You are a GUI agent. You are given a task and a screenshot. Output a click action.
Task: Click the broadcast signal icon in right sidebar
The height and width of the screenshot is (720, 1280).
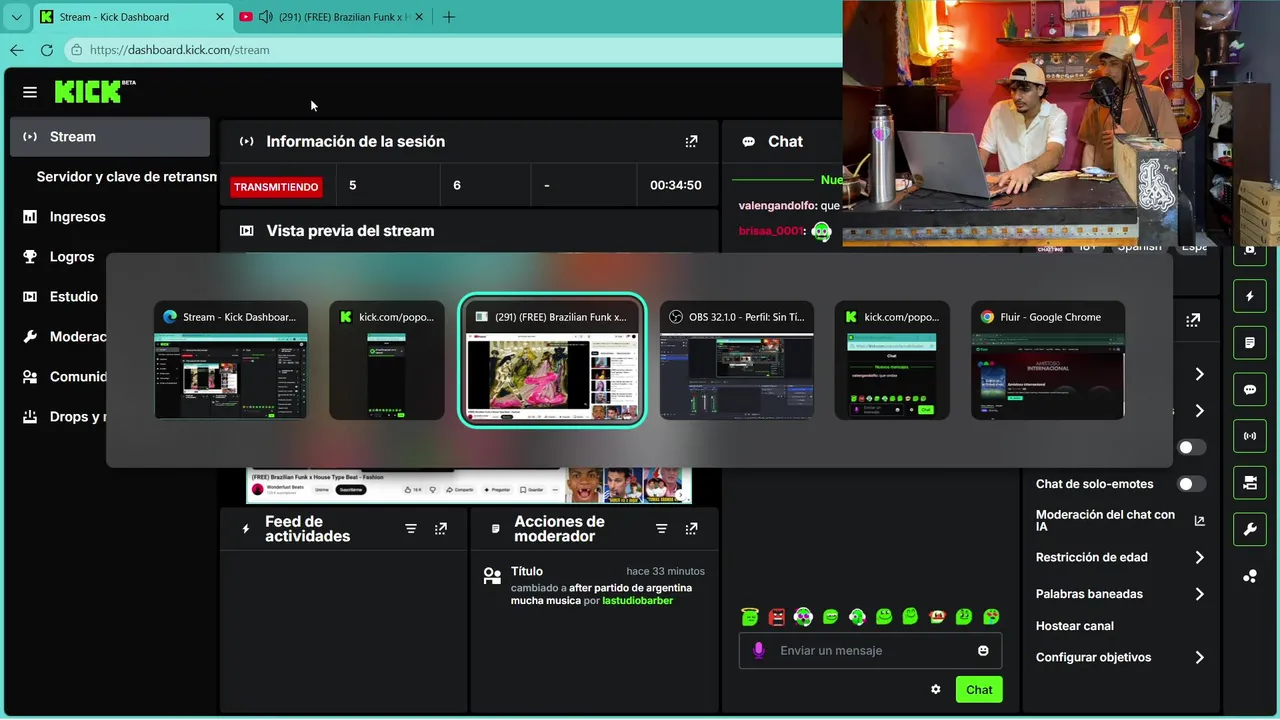(x=1250, y=436)
